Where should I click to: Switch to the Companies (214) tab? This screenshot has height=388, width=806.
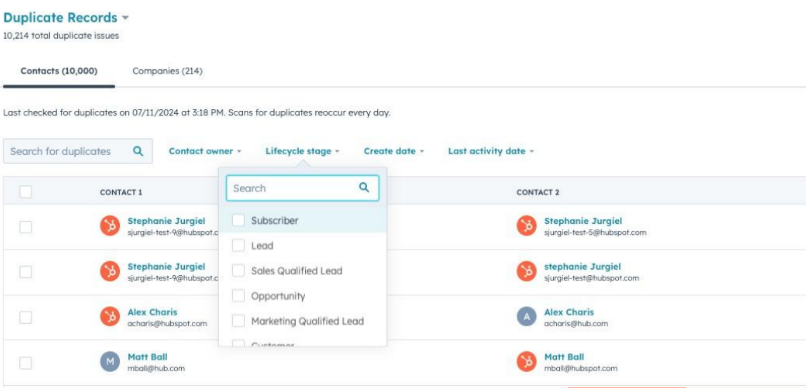coord(168,71)
